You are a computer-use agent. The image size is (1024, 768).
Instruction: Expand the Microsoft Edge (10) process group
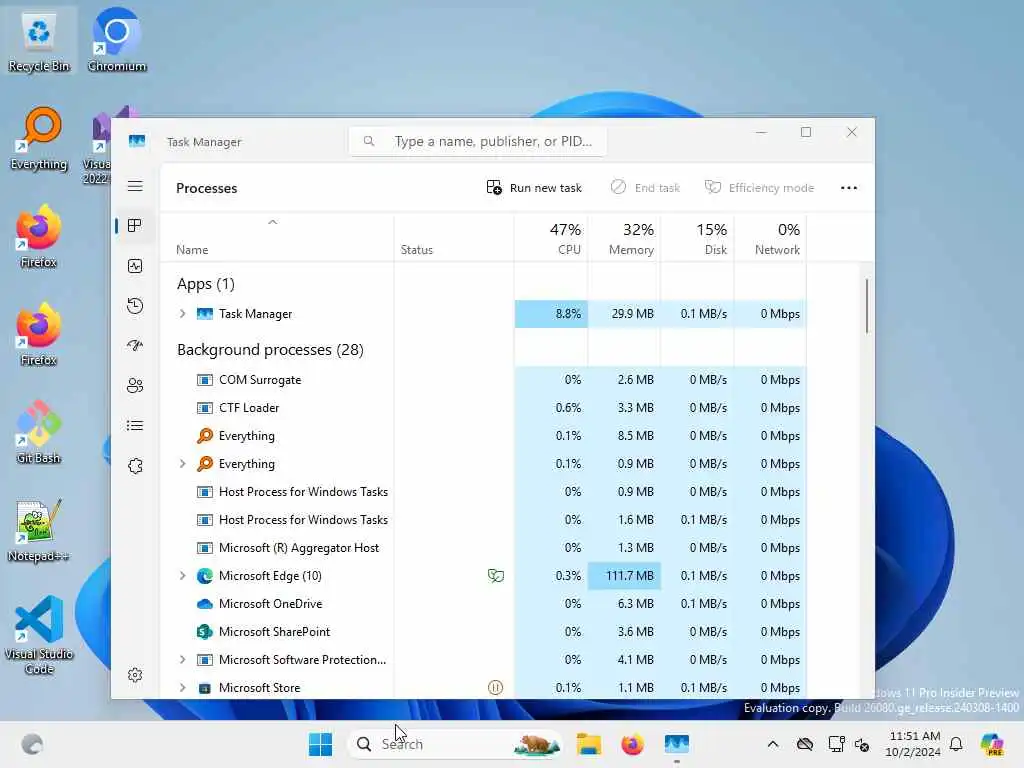point(182,576)
